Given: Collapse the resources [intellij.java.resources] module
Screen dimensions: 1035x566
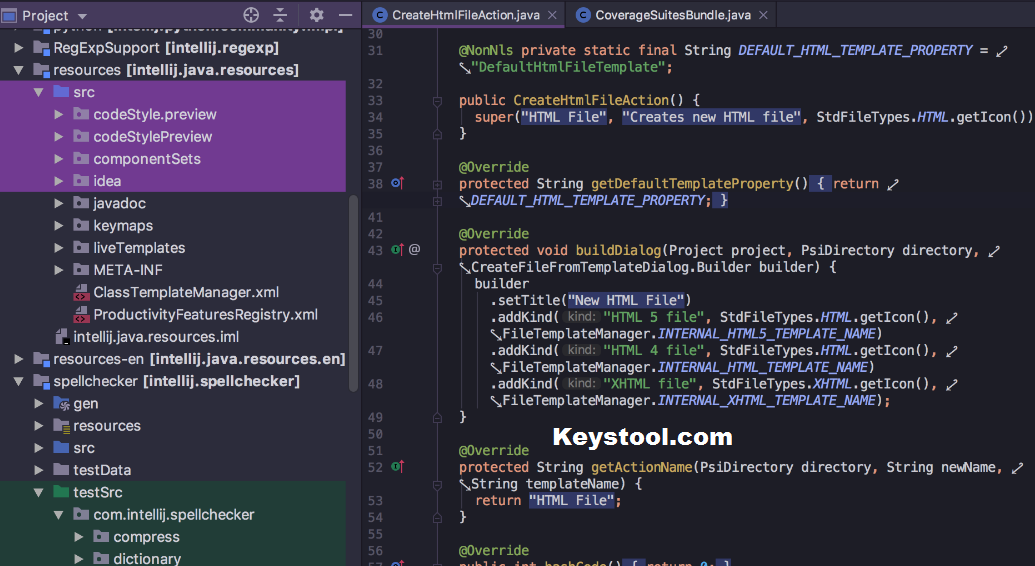Looking at the screenshot, I should click(19, 70).
